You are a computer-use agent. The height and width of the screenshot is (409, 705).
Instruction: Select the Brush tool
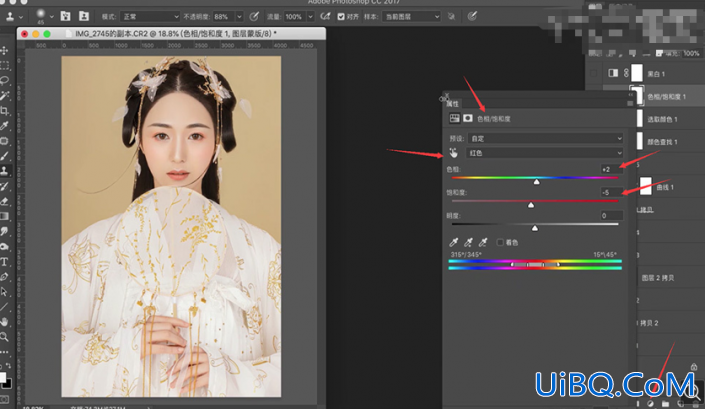[x=4, y=156]
